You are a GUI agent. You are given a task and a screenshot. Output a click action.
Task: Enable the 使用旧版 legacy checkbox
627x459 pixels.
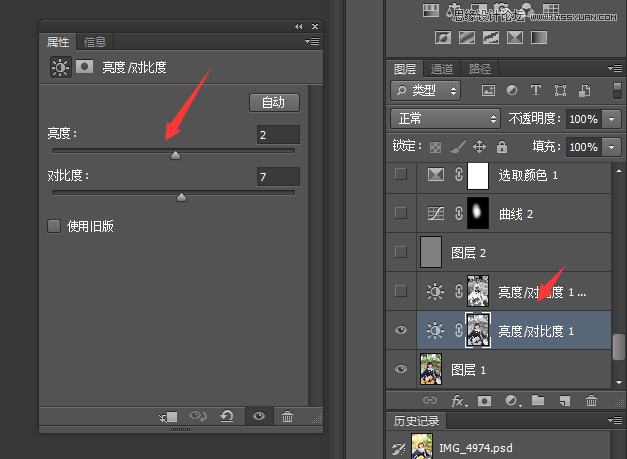tap(54, 226)
